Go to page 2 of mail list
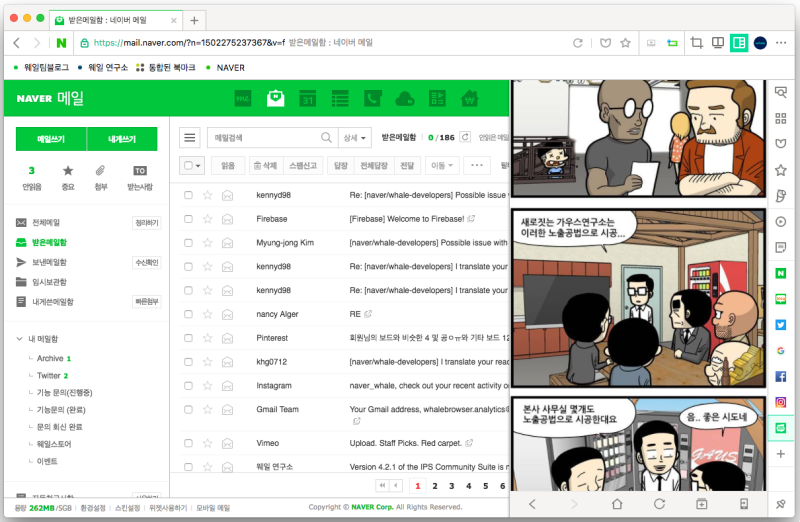800x522 pixels. [x=435, y=486]
